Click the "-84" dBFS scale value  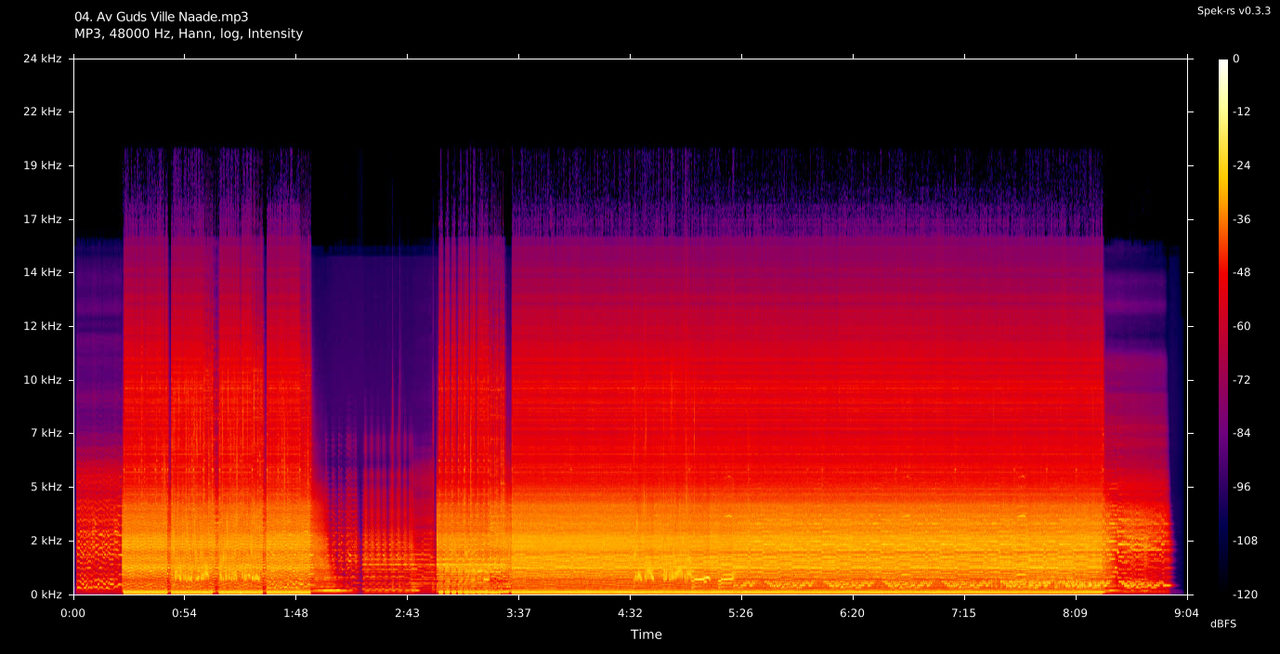tap(1242, 433)
